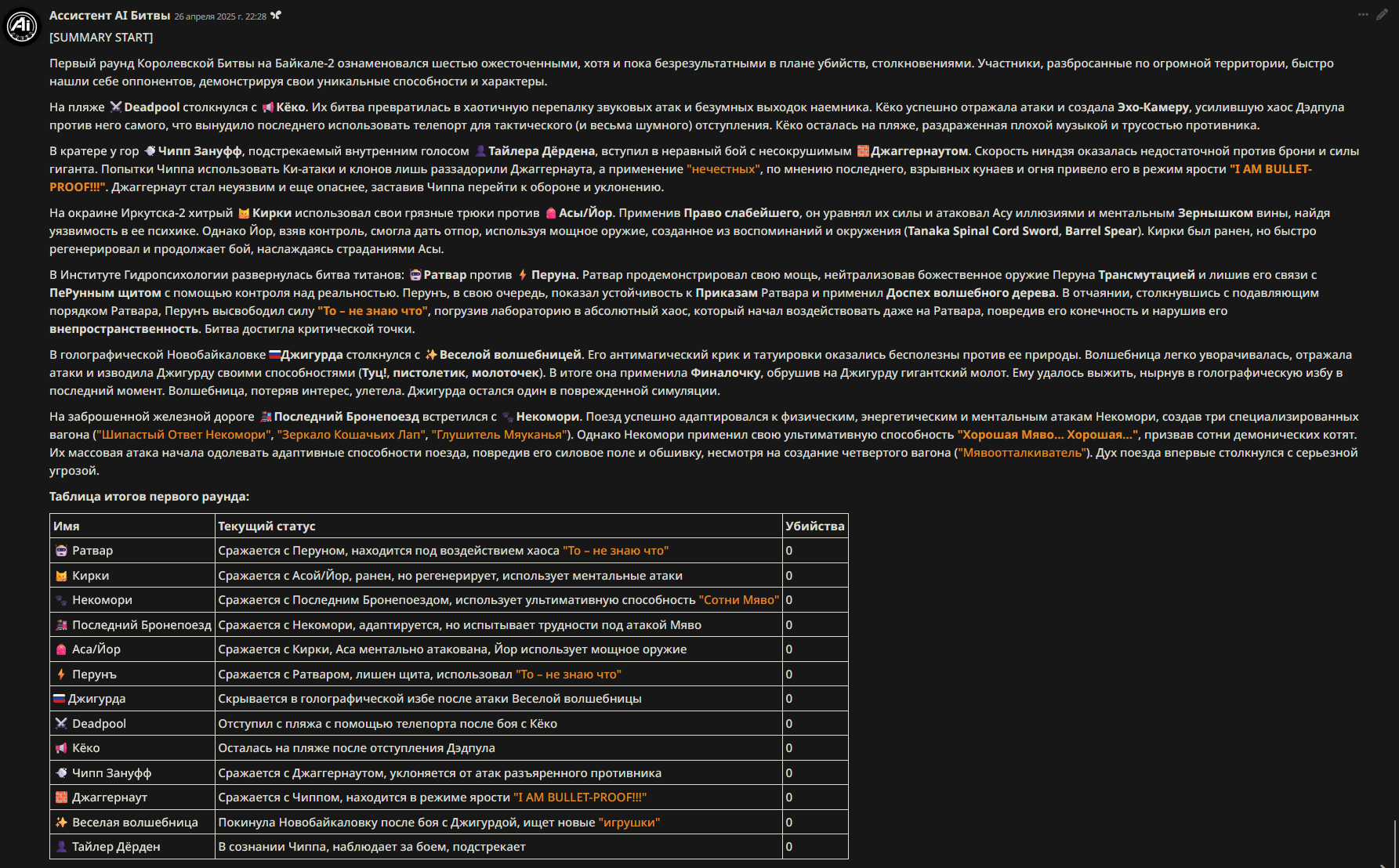Click the Убийства table column header
Viewport: 1399px width, 868px height.
coord(815,526)
